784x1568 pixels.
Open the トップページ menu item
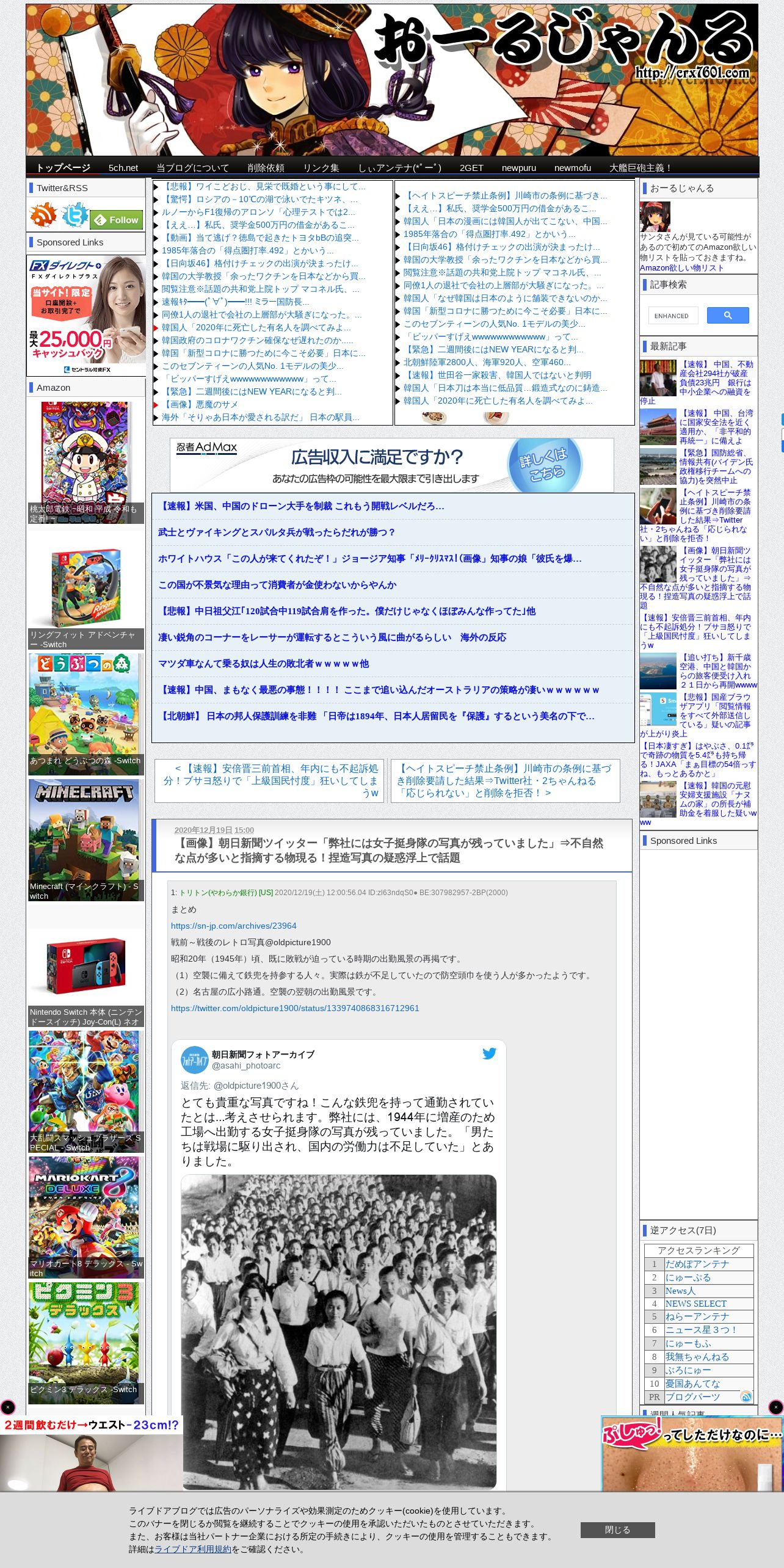(64, 168)
